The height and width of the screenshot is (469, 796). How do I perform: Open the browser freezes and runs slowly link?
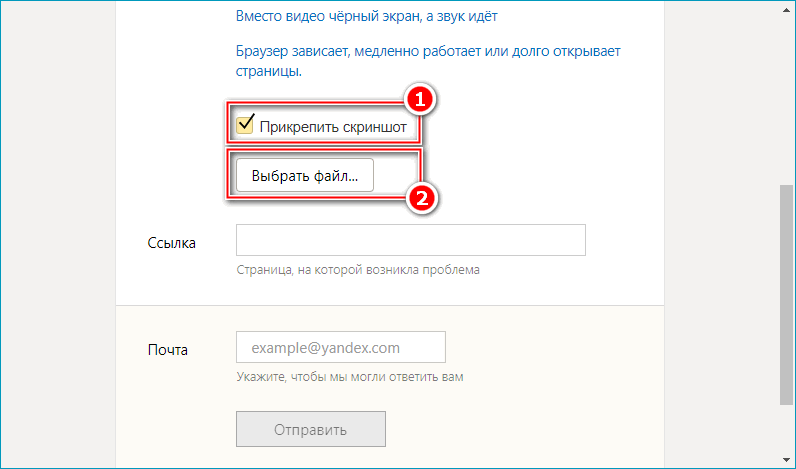click(x=435, y=52)
